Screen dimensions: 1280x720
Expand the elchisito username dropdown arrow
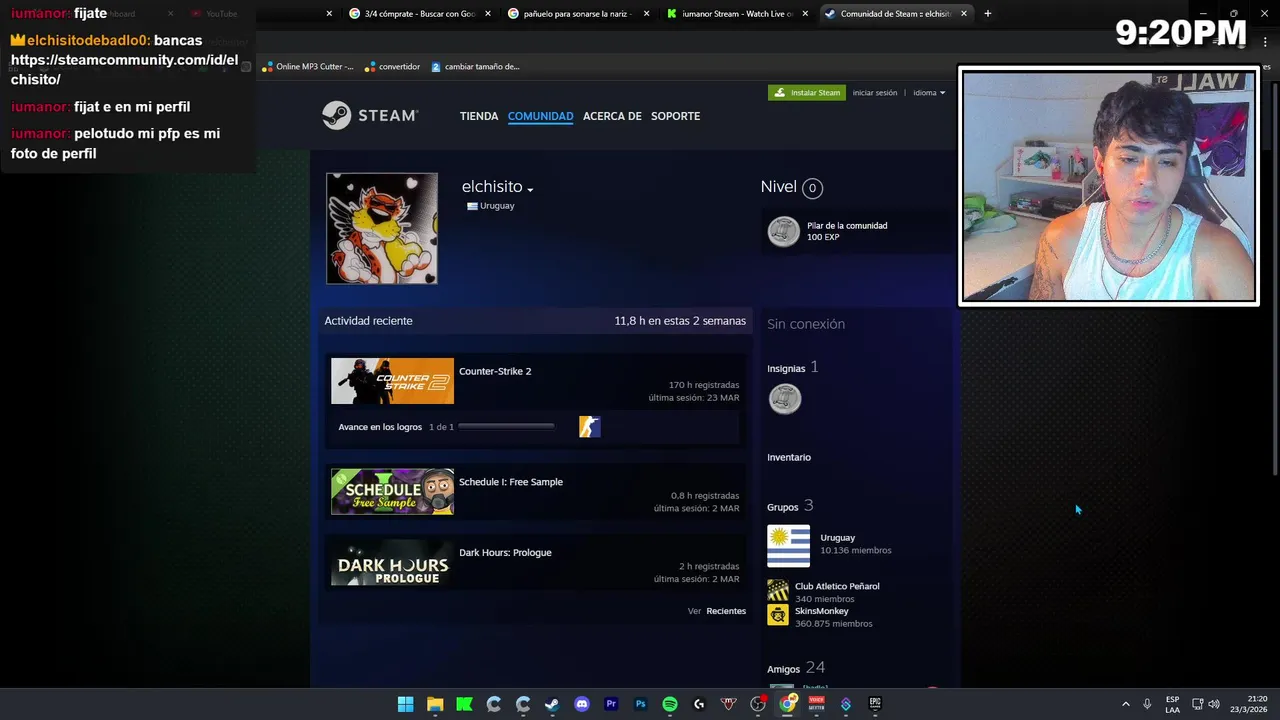(x=530, y=189)
